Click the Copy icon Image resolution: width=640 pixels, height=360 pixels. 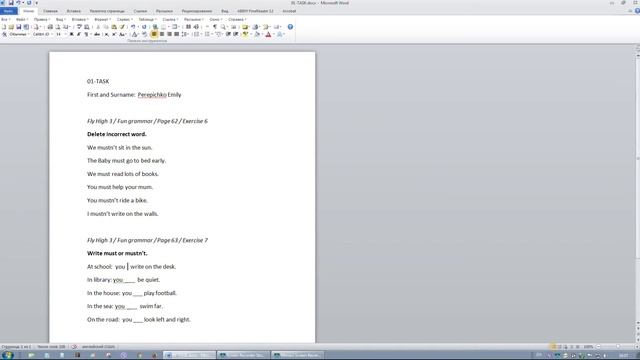coord(106,27)
